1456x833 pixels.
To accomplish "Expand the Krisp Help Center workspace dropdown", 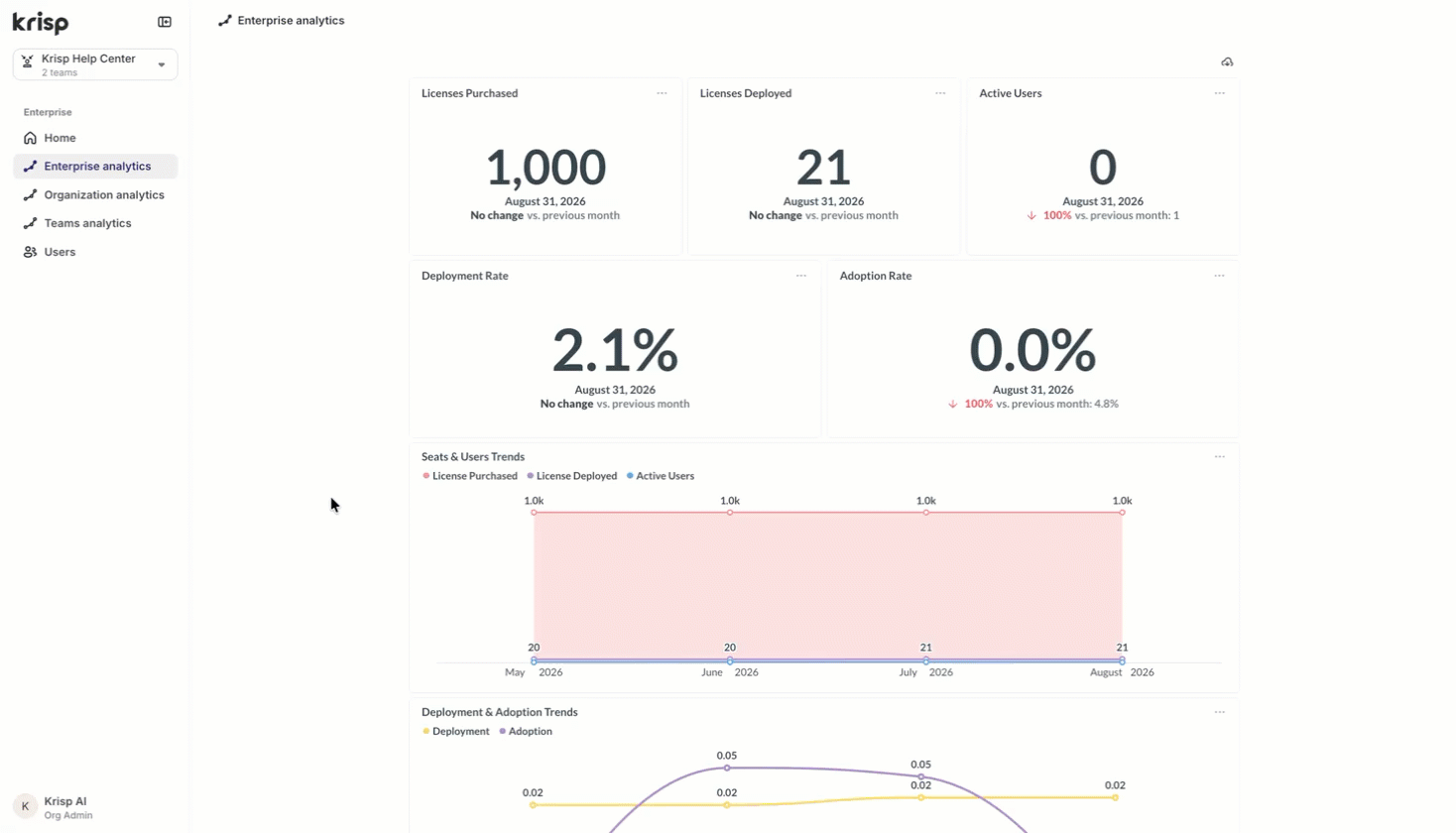I will 95,64.
